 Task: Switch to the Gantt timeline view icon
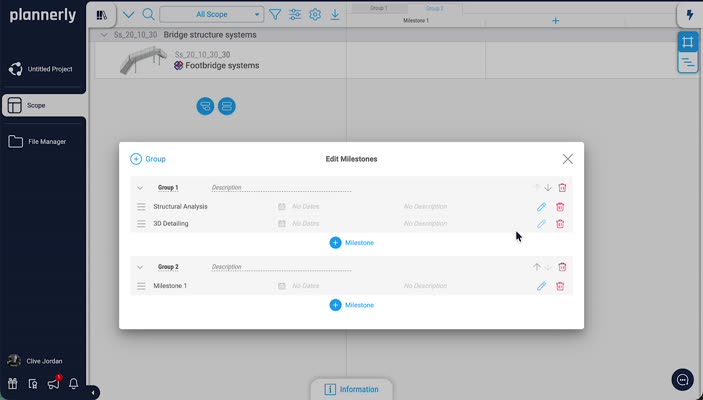(688, 62)
